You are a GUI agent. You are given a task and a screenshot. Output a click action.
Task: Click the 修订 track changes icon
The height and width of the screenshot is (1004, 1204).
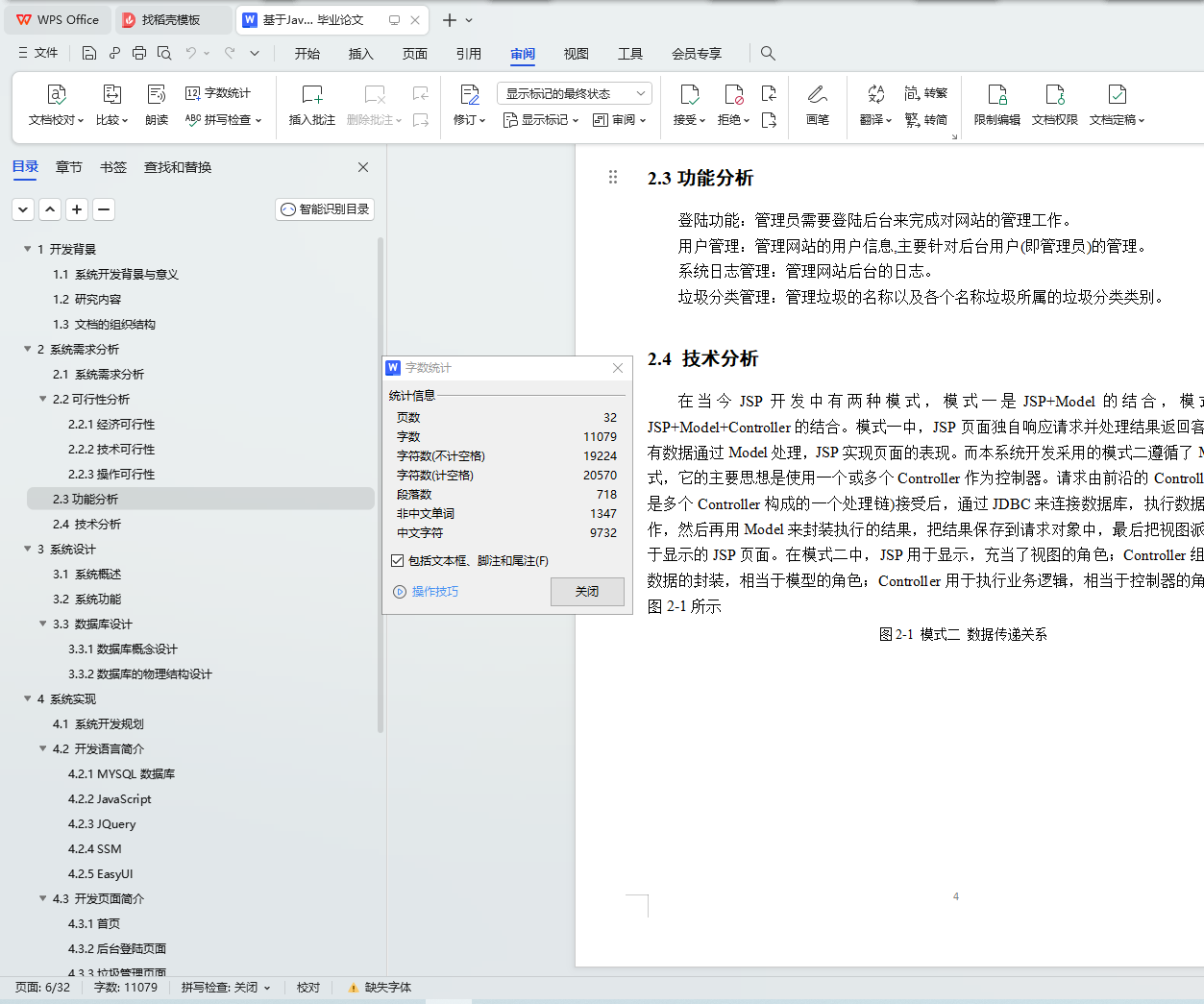pyautogui.click(x=470, y=94)
